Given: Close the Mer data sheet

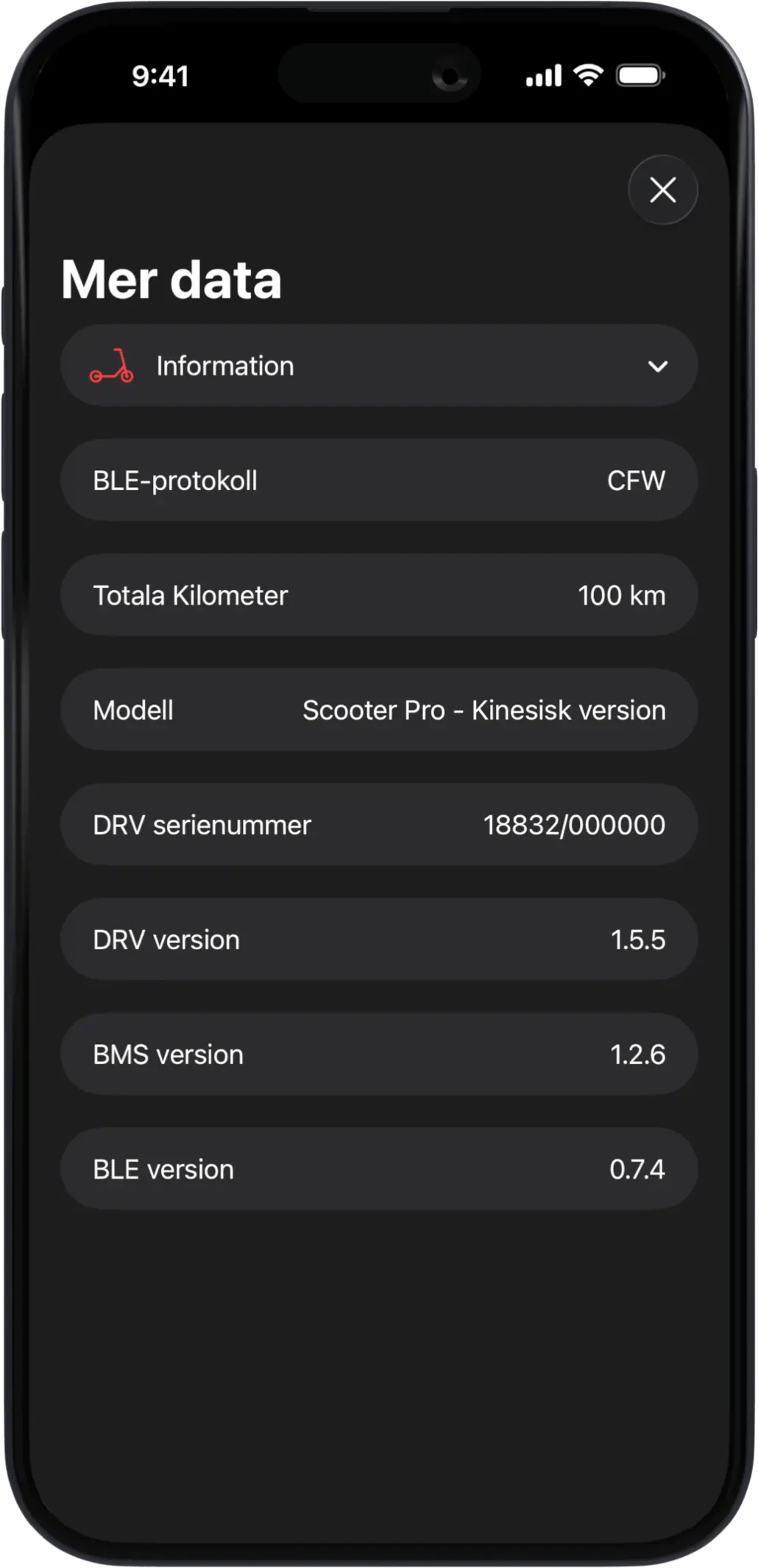Looking at the screenshot, I should tap(662, 190).
